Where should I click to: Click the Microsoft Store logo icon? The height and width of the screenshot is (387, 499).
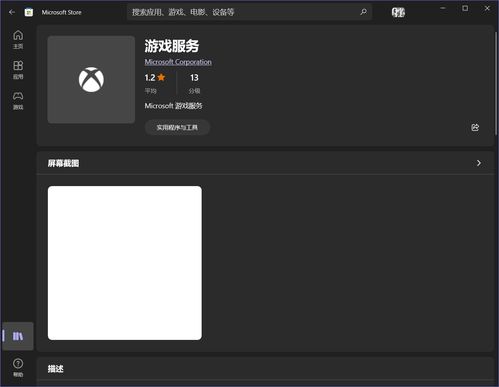click(29, 12)
